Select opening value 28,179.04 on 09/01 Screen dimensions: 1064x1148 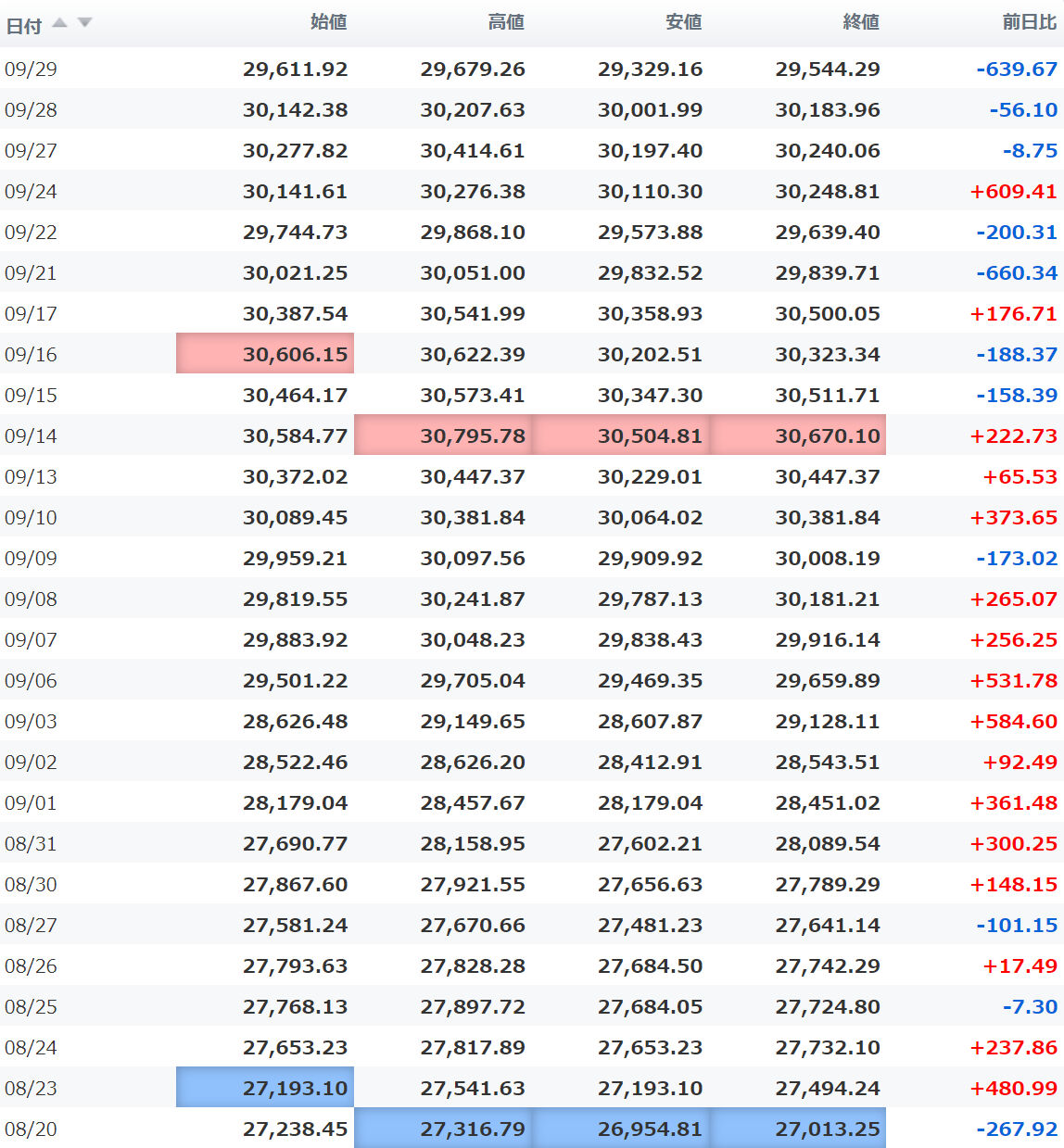pyautogui.click(x=295, y=802)
